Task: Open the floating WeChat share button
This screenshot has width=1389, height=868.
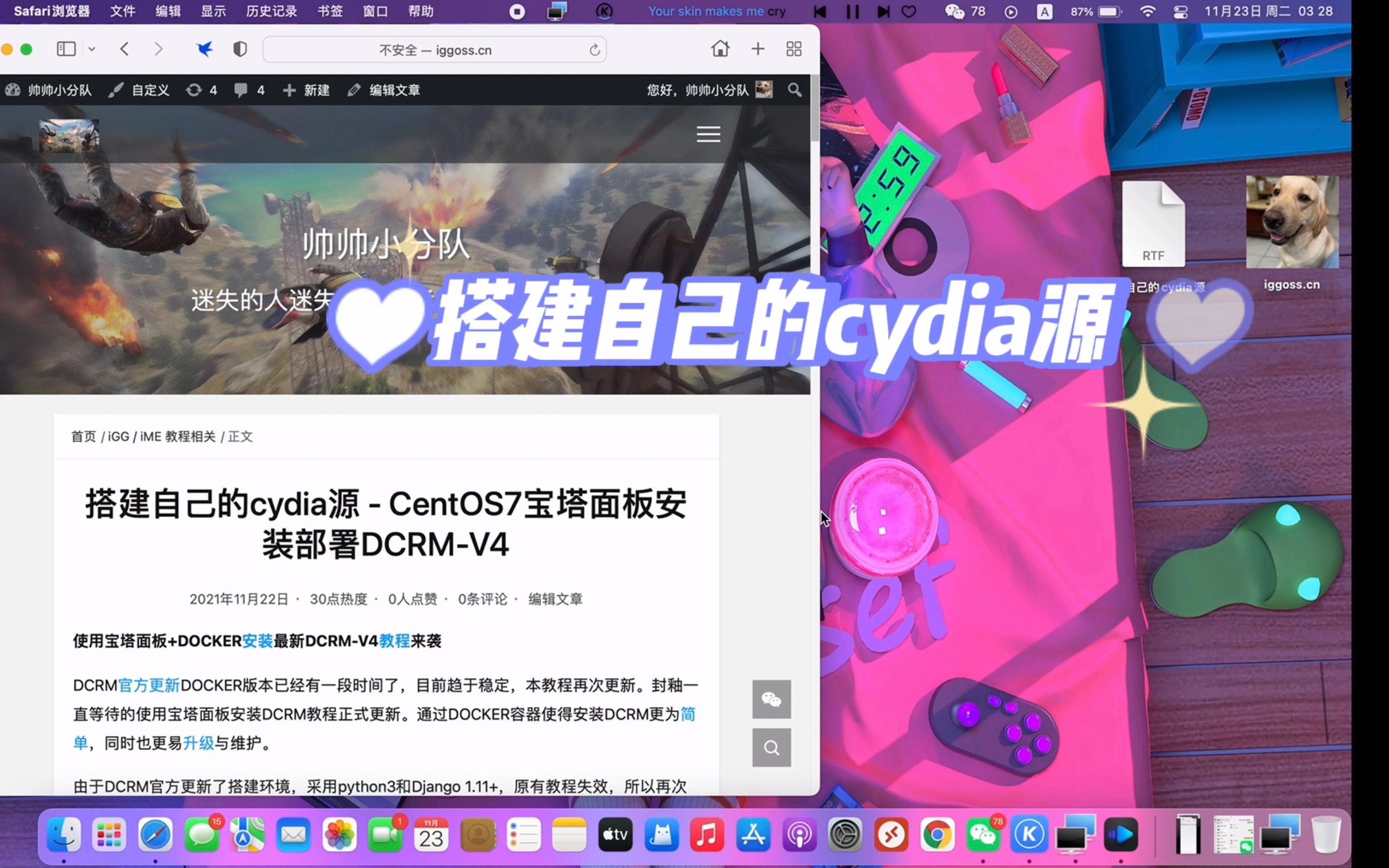Action: pyautogui.click(x=771, y=699)
